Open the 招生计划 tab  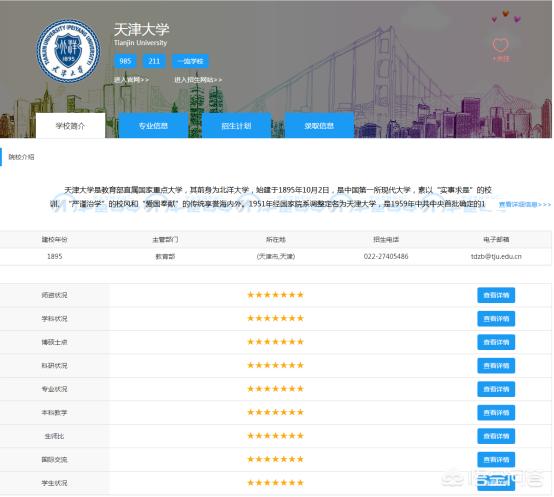point(236,126)
